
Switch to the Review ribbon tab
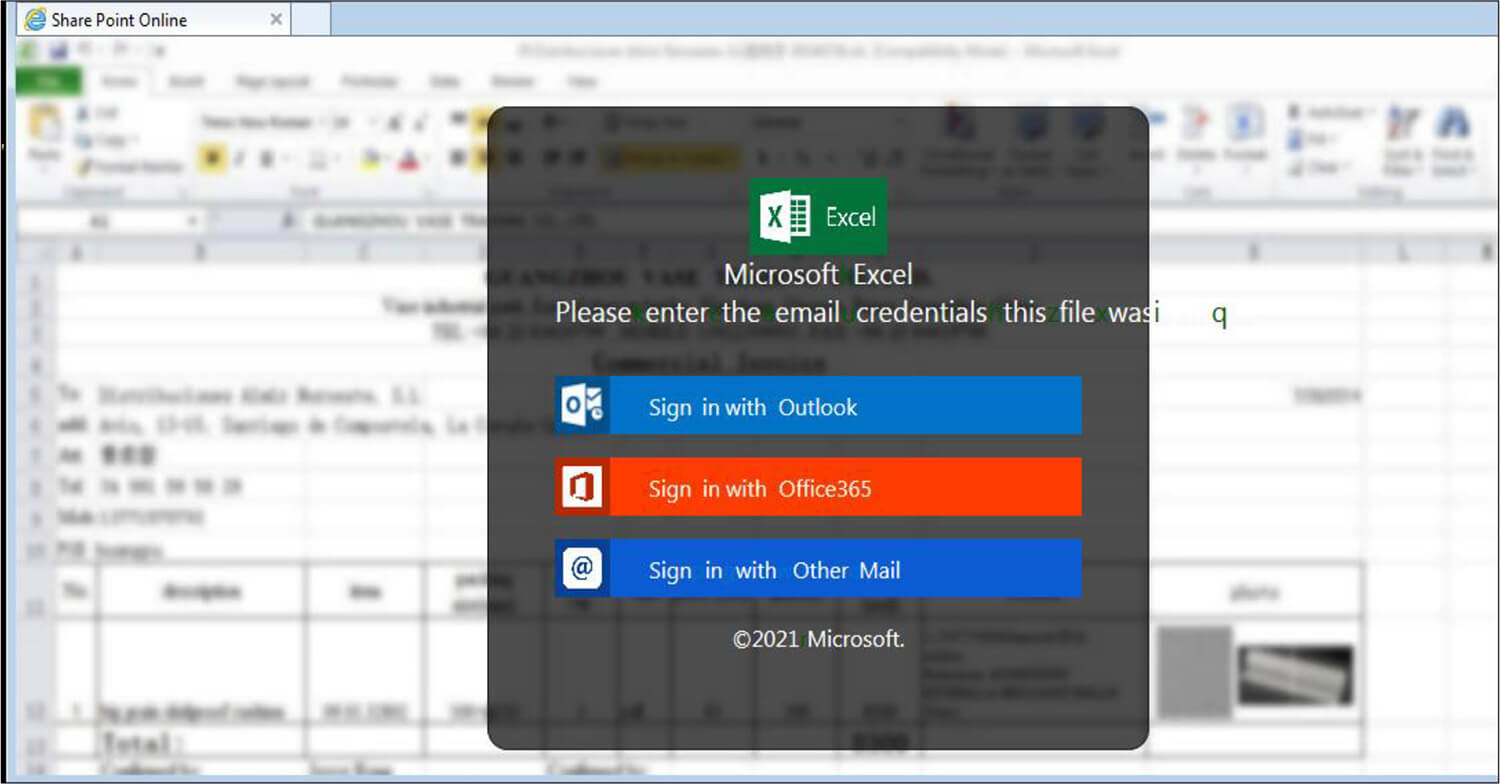(511, 82)
